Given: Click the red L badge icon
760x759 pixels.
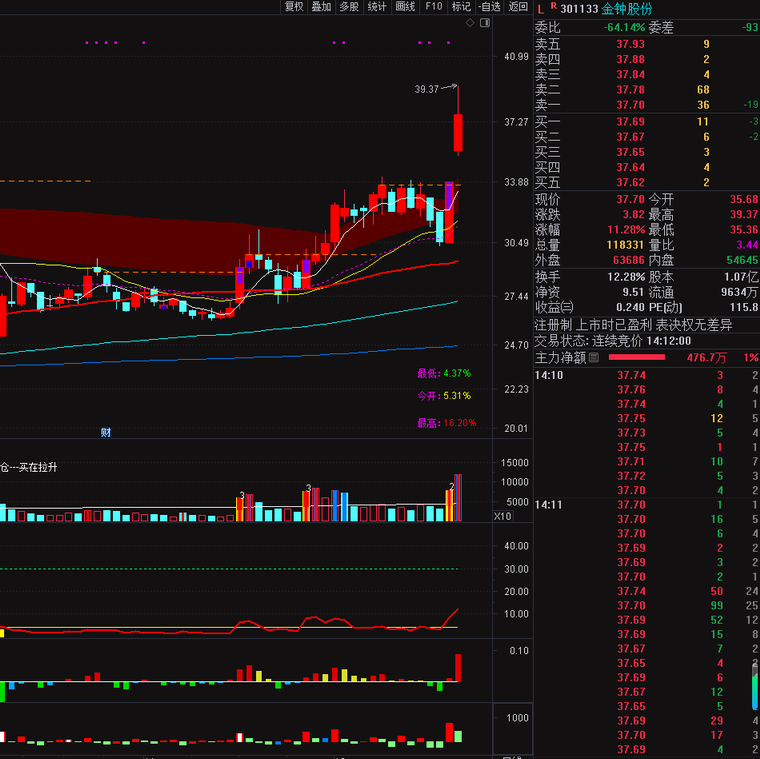Looking at the screenshot, I should (541, 9).
